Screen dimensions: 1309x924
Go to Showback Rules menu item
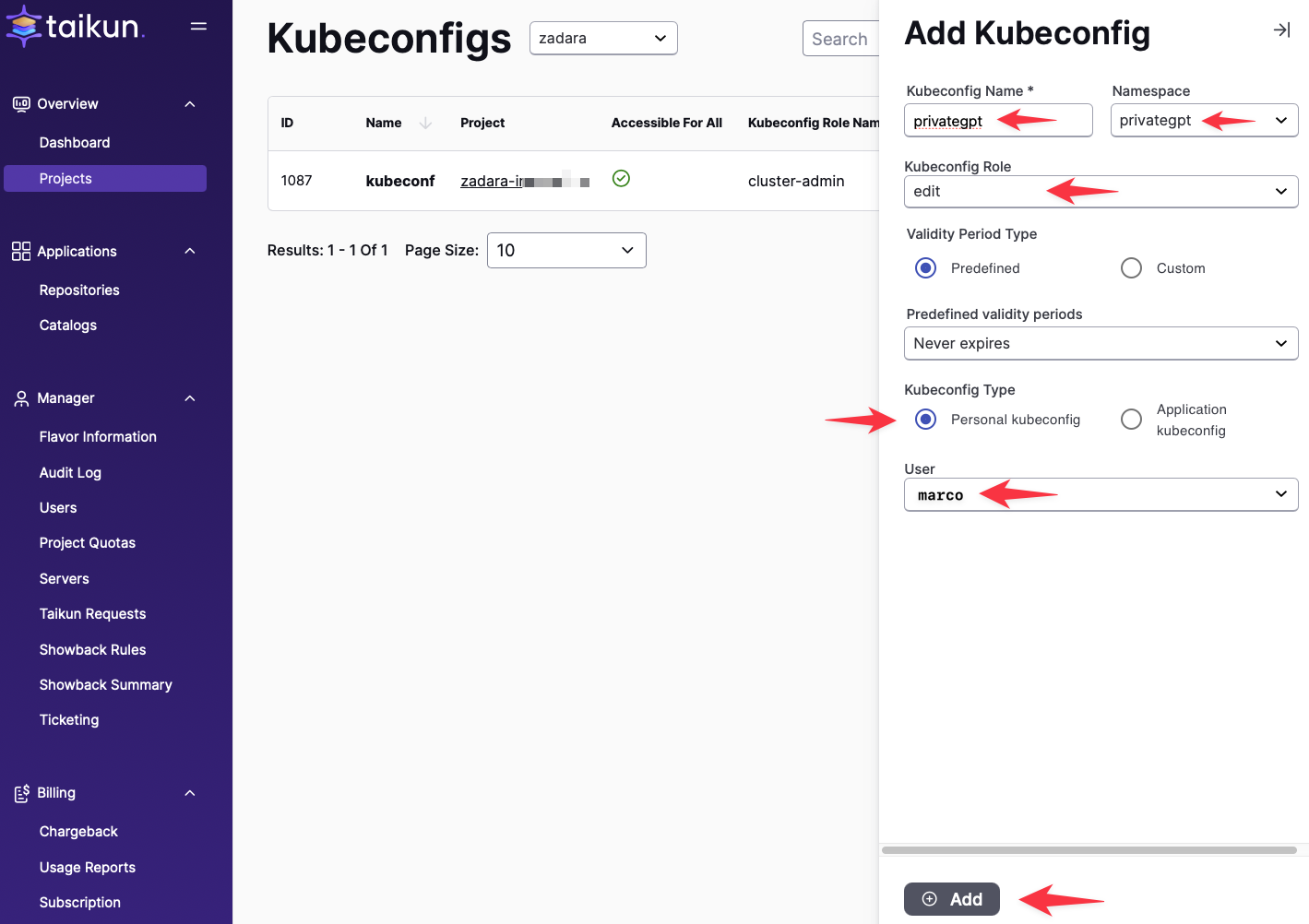[92, 650]
